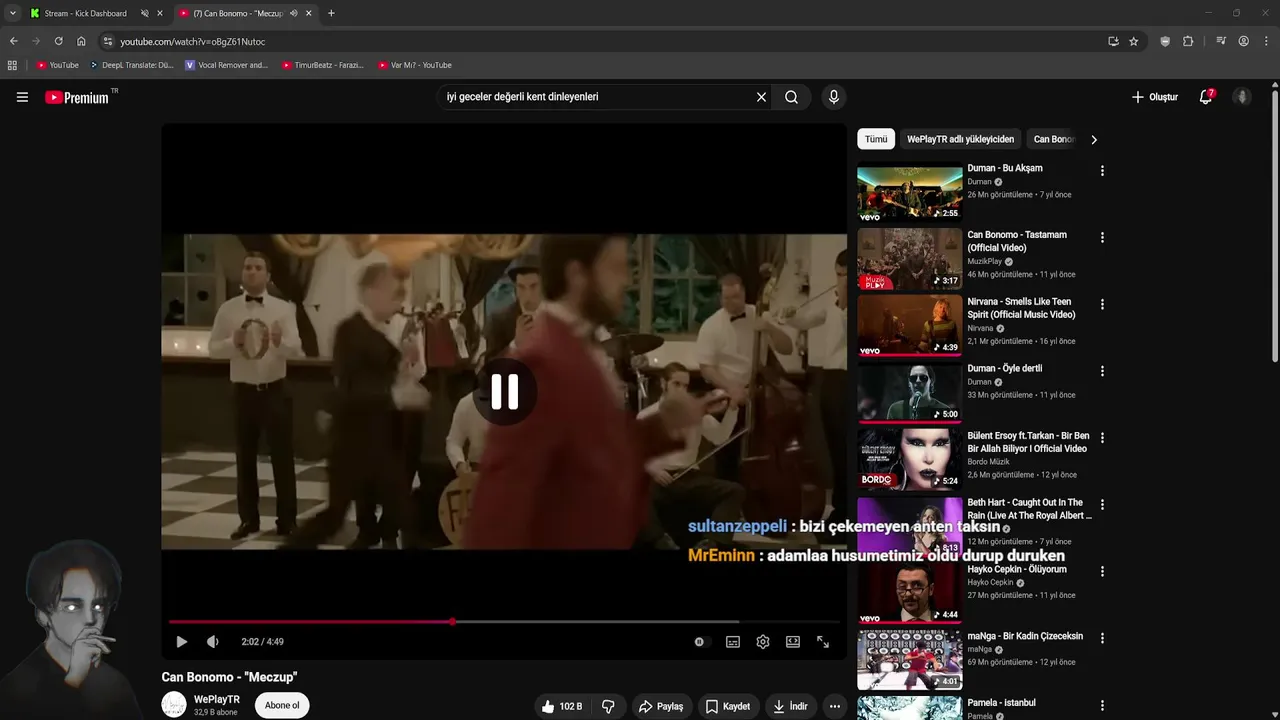Seek on the red video progress bar
1280x720 pixels.
click(504, 622)
